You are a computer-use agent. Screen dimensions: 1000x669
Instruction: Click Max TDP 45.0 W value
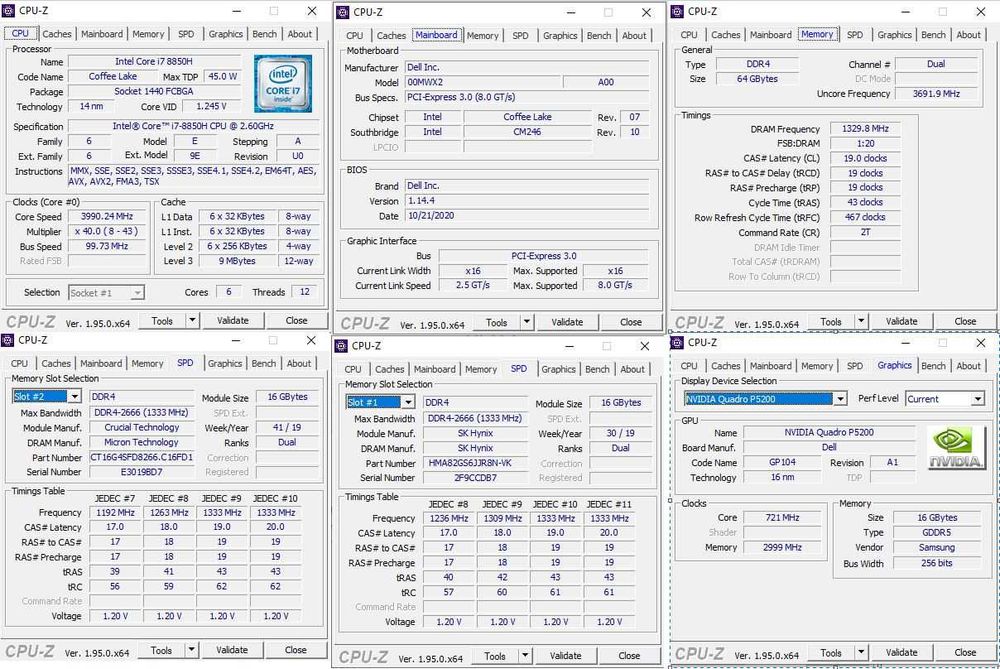pyautogui.click(x=223, y=77)
